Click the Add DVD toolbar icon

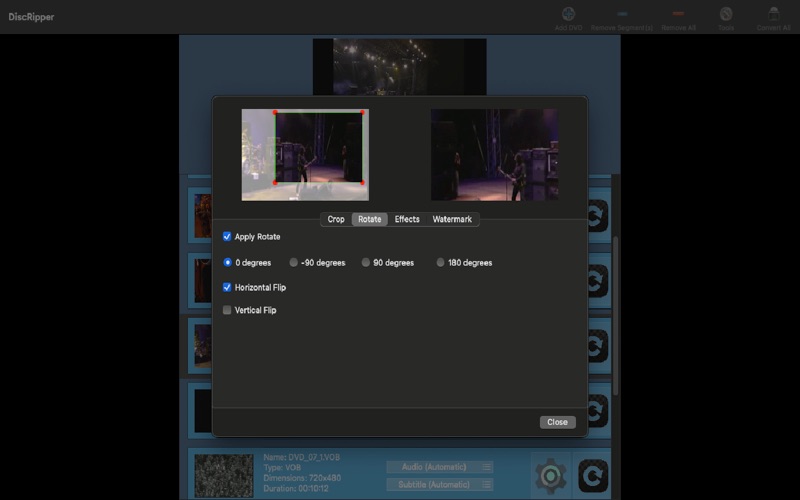click(x=568, y=14)
